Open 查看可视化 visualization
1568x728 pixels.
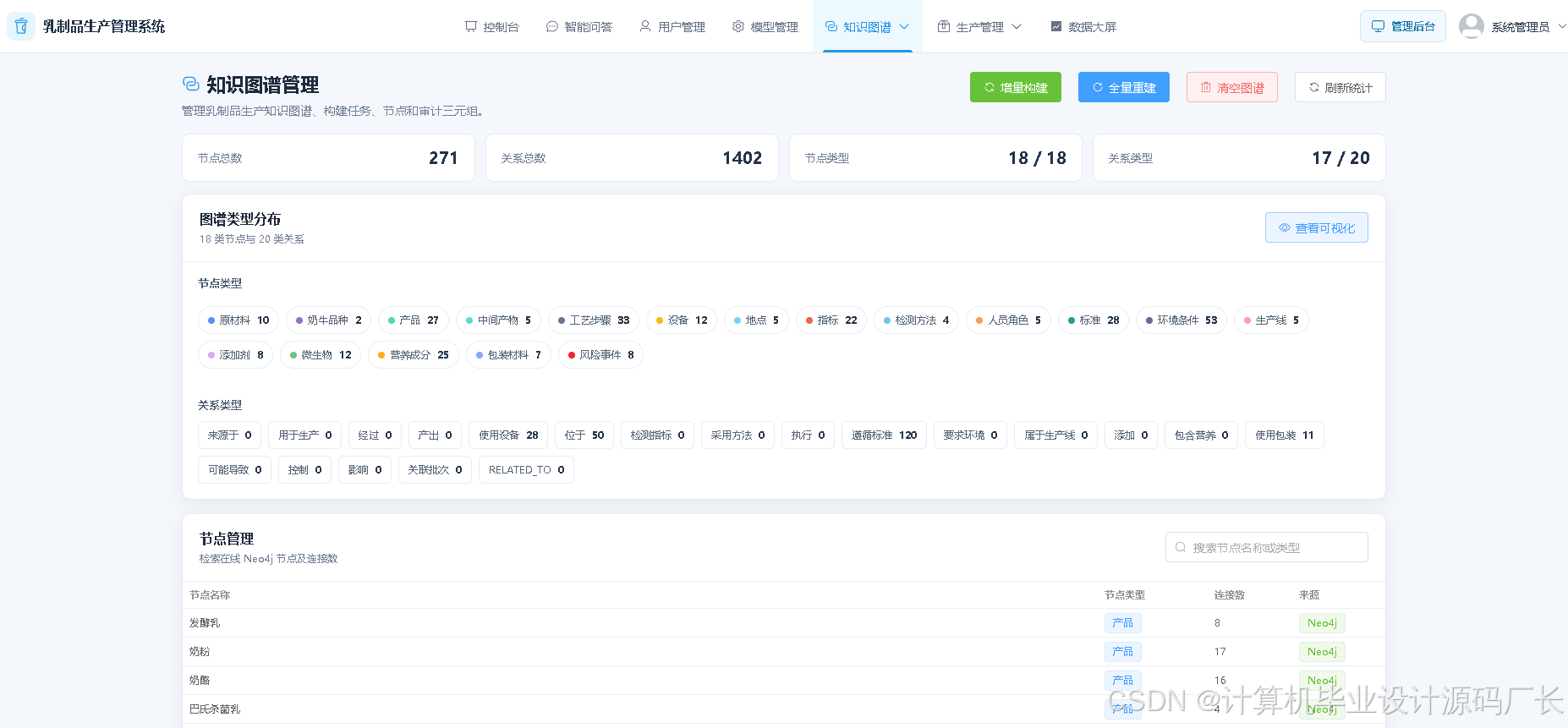pos(1317,227)
